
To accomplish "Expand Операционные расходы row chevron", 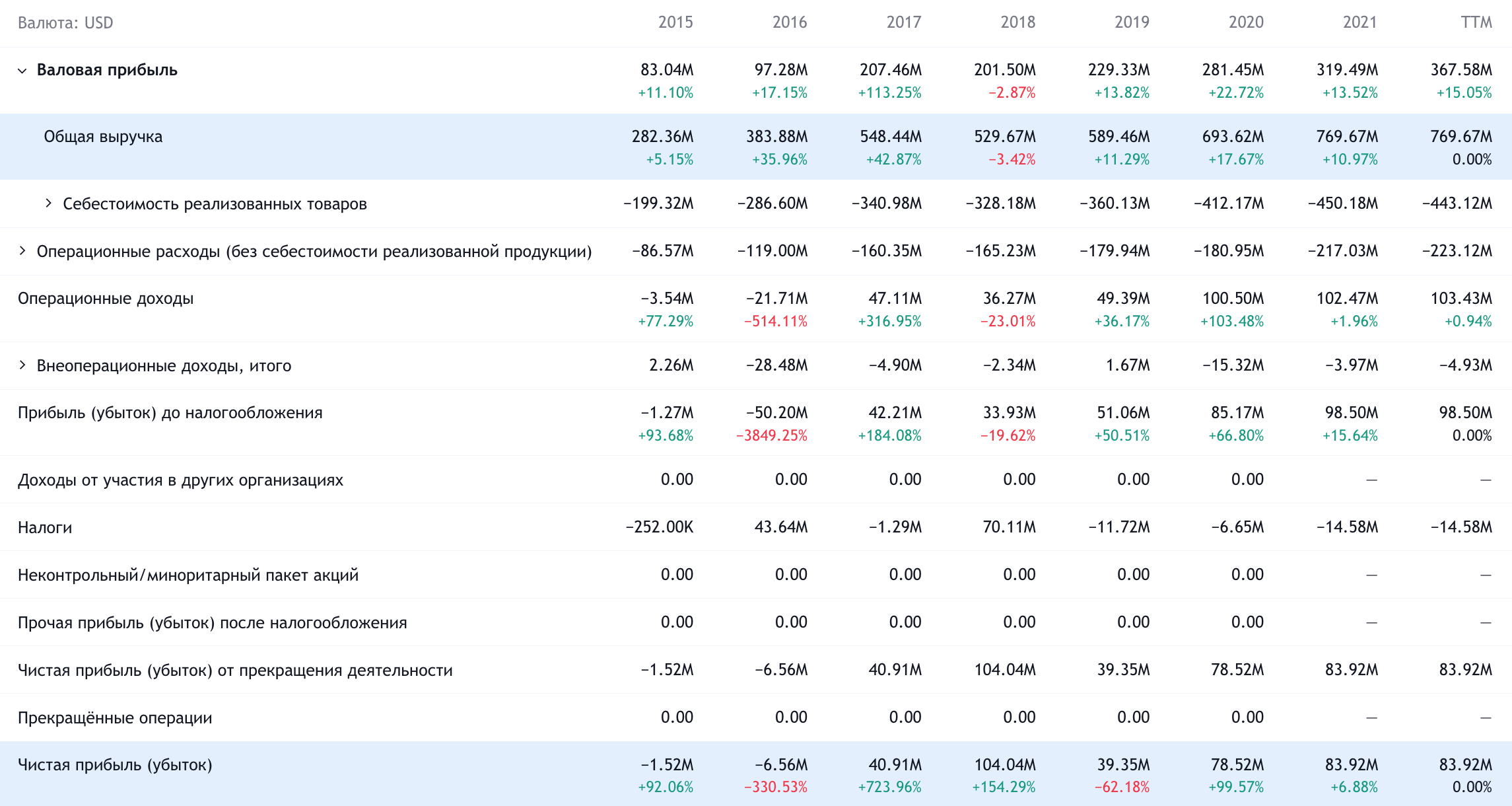I will pos(22,251).
